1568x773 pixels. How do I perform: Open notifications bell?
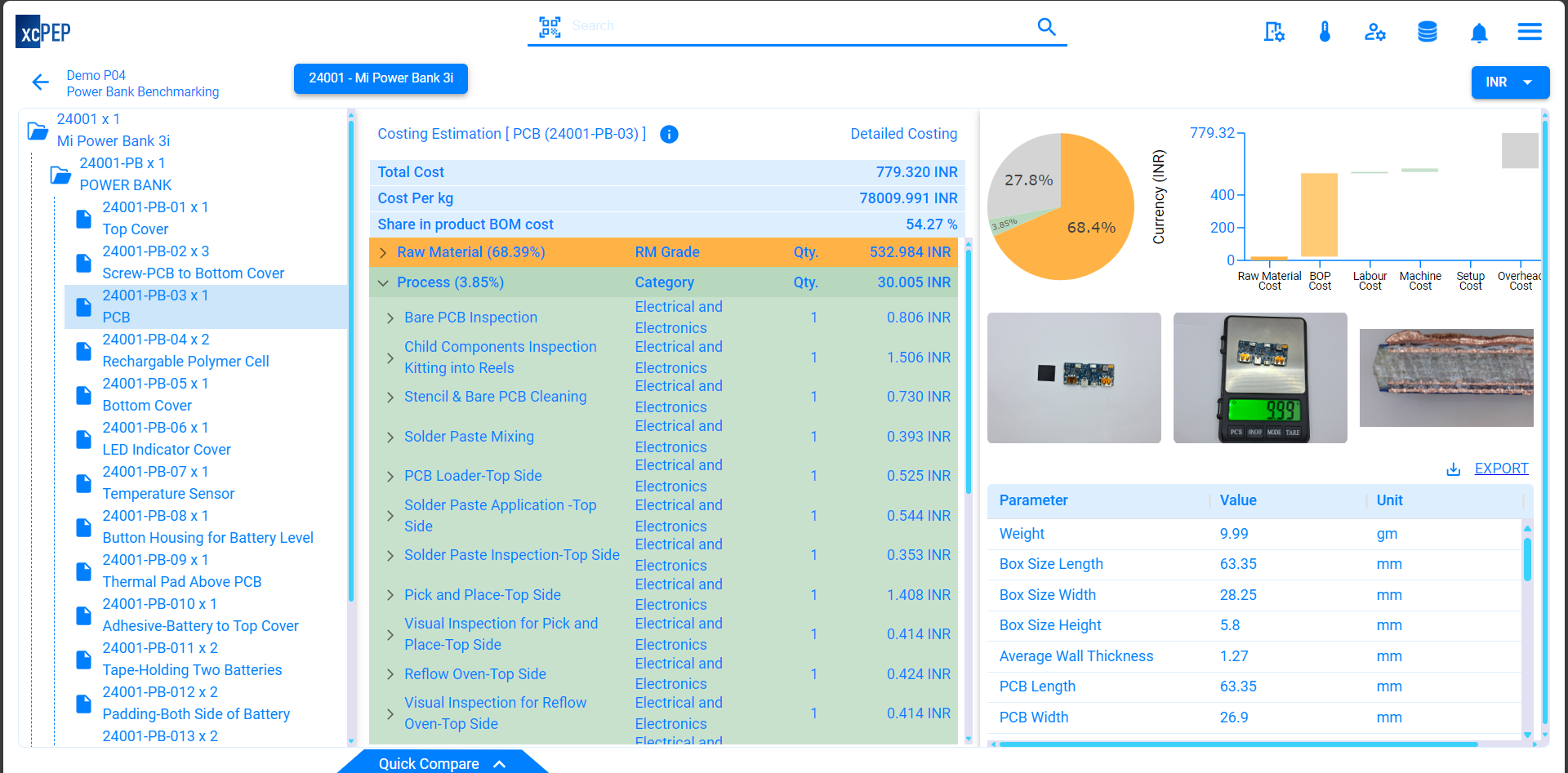pos(1478,32)
